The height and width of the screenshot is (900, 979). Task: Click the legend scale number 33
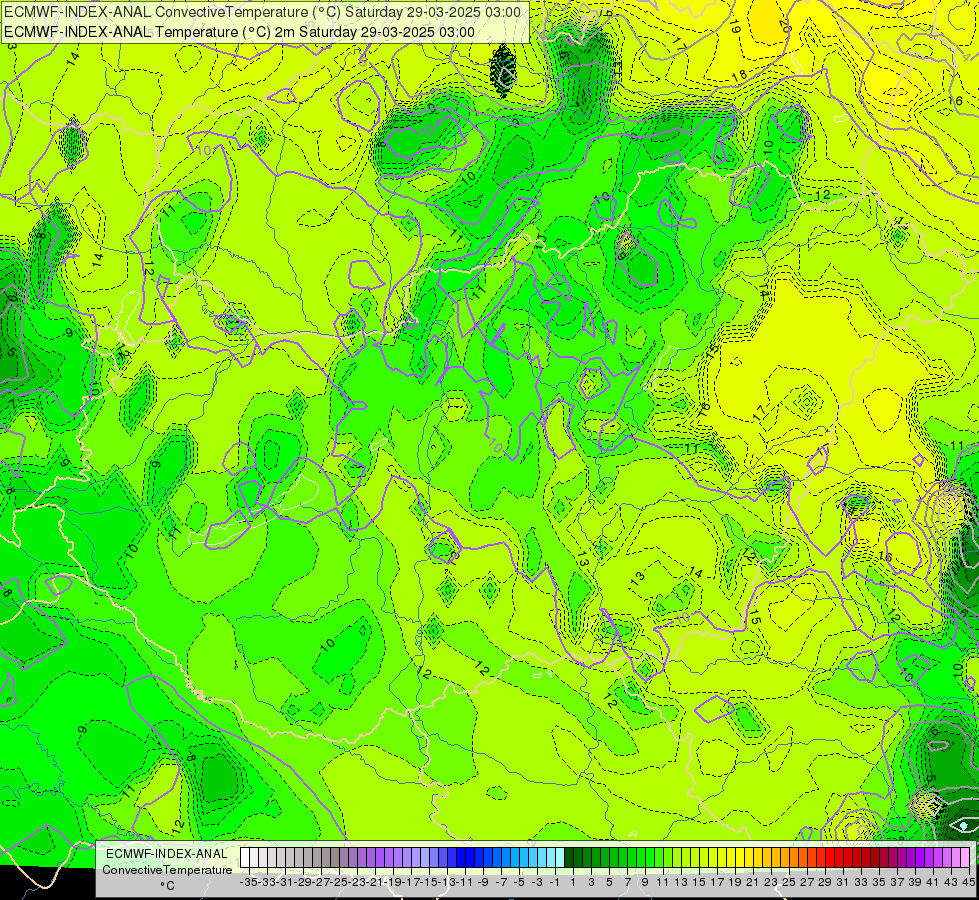click(862, 882)
